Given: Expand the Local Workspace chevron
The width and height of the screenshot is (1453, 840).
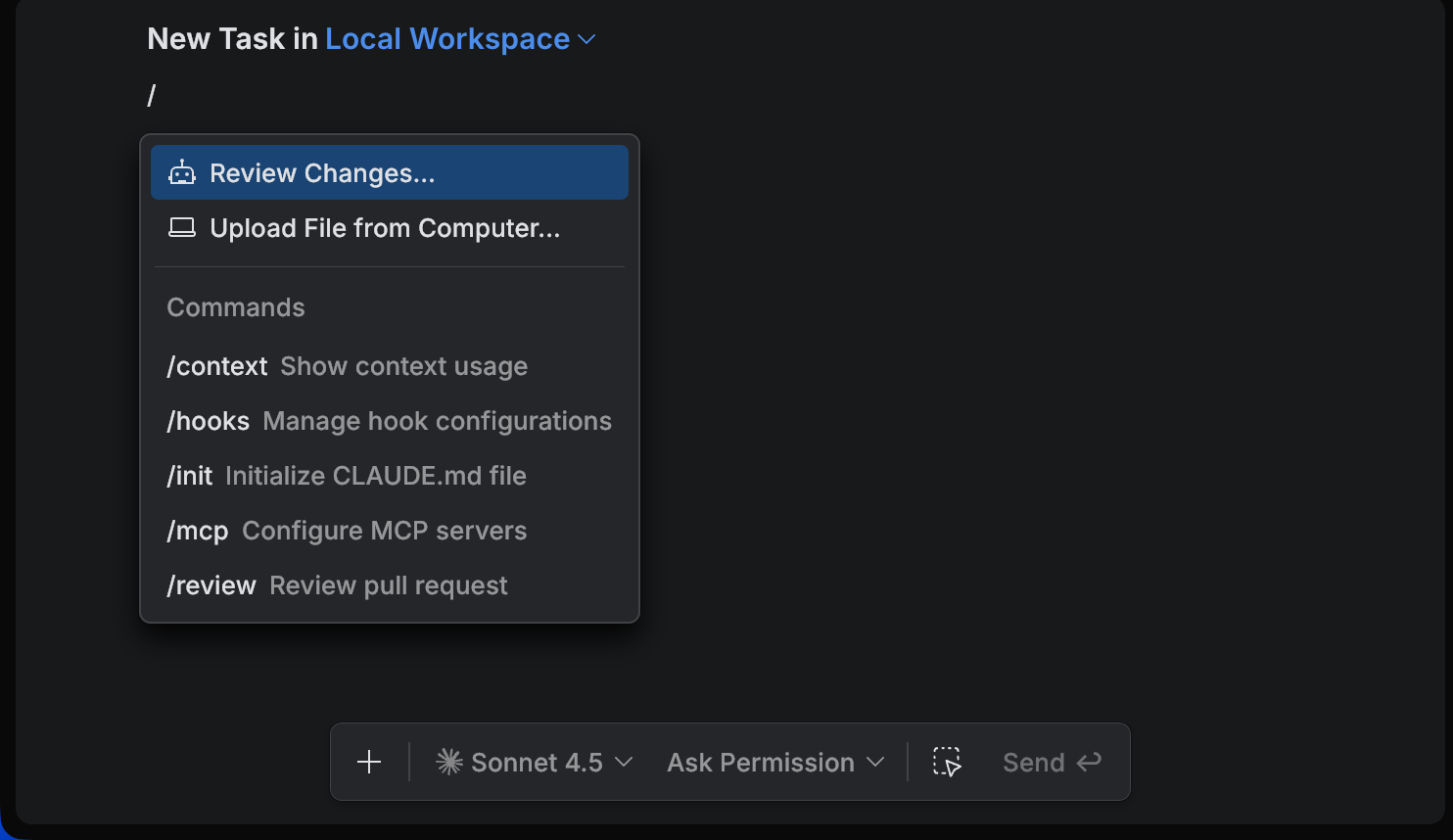Looking at the screenshot, I should [x=587, y=39].
